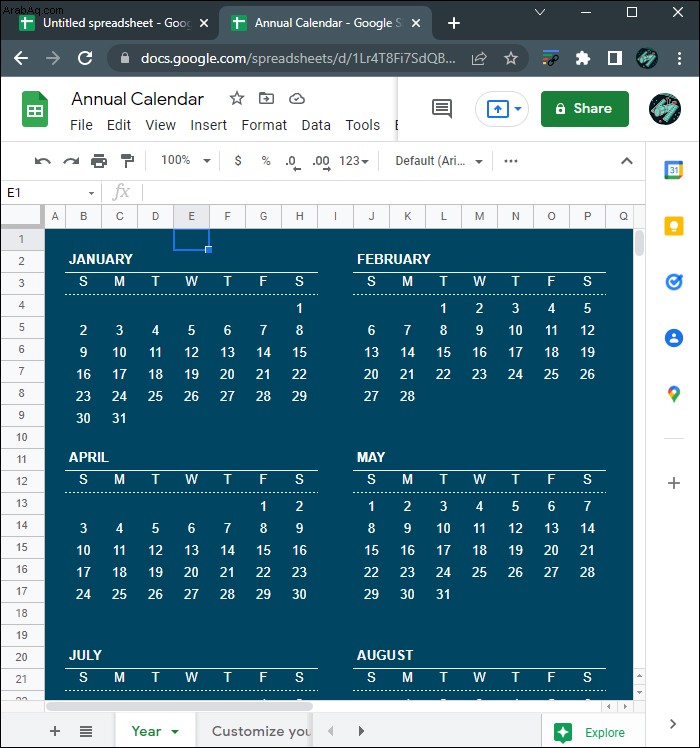Open Google Calendar side panel
The image size is (700, 748).
[x=673, y=170]
